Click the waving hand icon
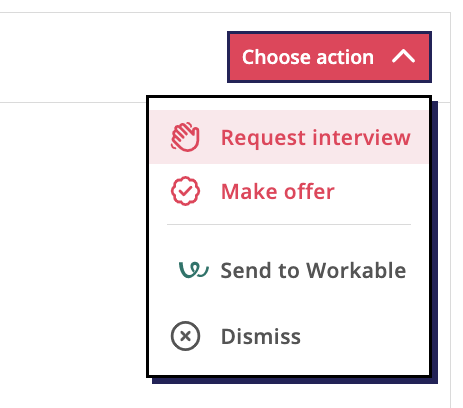The image size is (463, 408). coord(185,137)
